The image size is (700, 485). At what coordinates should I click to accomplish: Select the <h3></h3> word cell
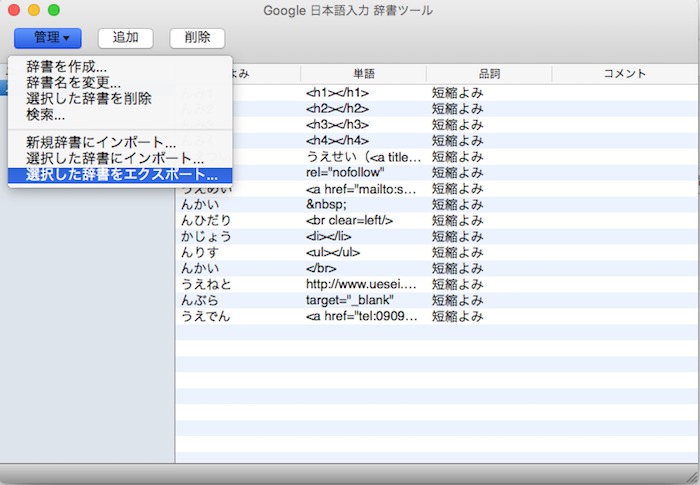pos(338,125)
